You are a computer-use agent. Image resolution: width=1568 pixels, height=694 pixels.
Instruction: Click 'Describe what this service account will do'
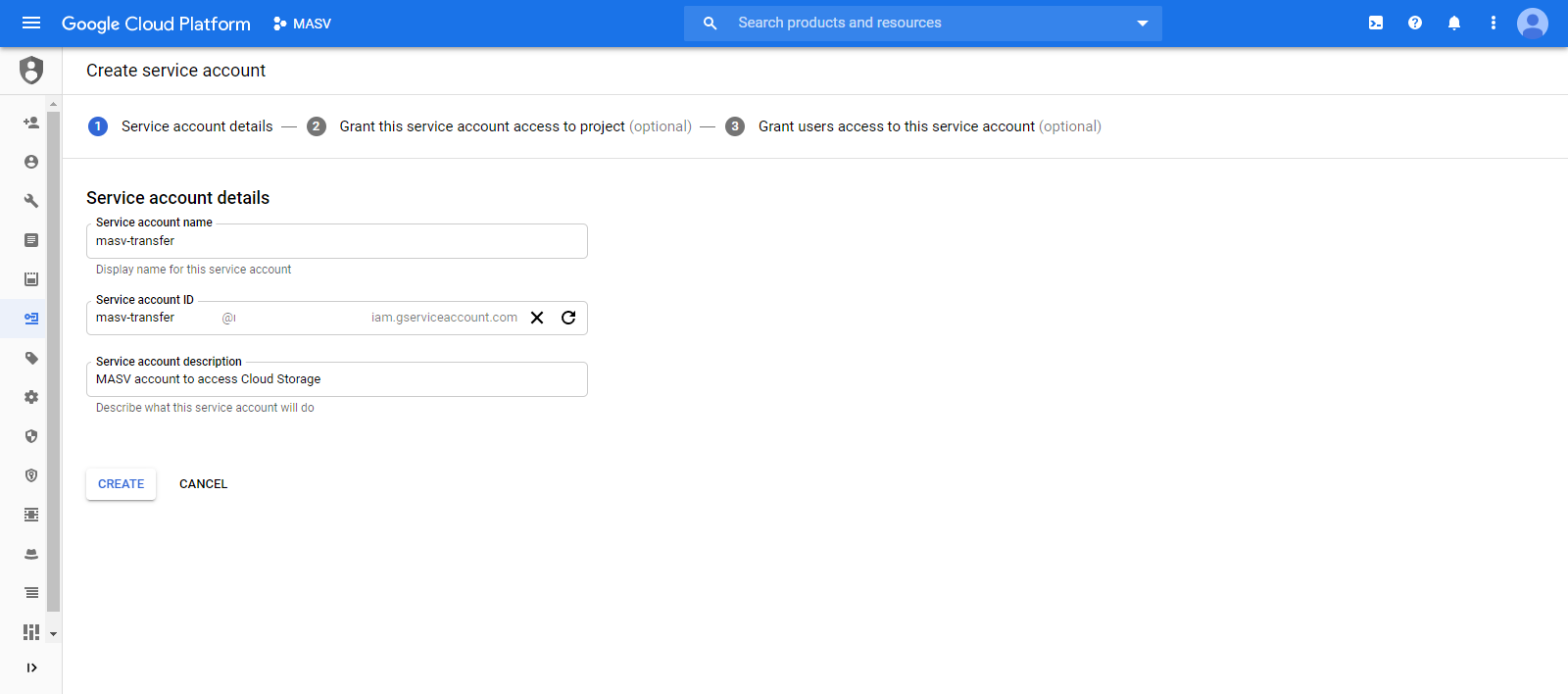point(205,408)
